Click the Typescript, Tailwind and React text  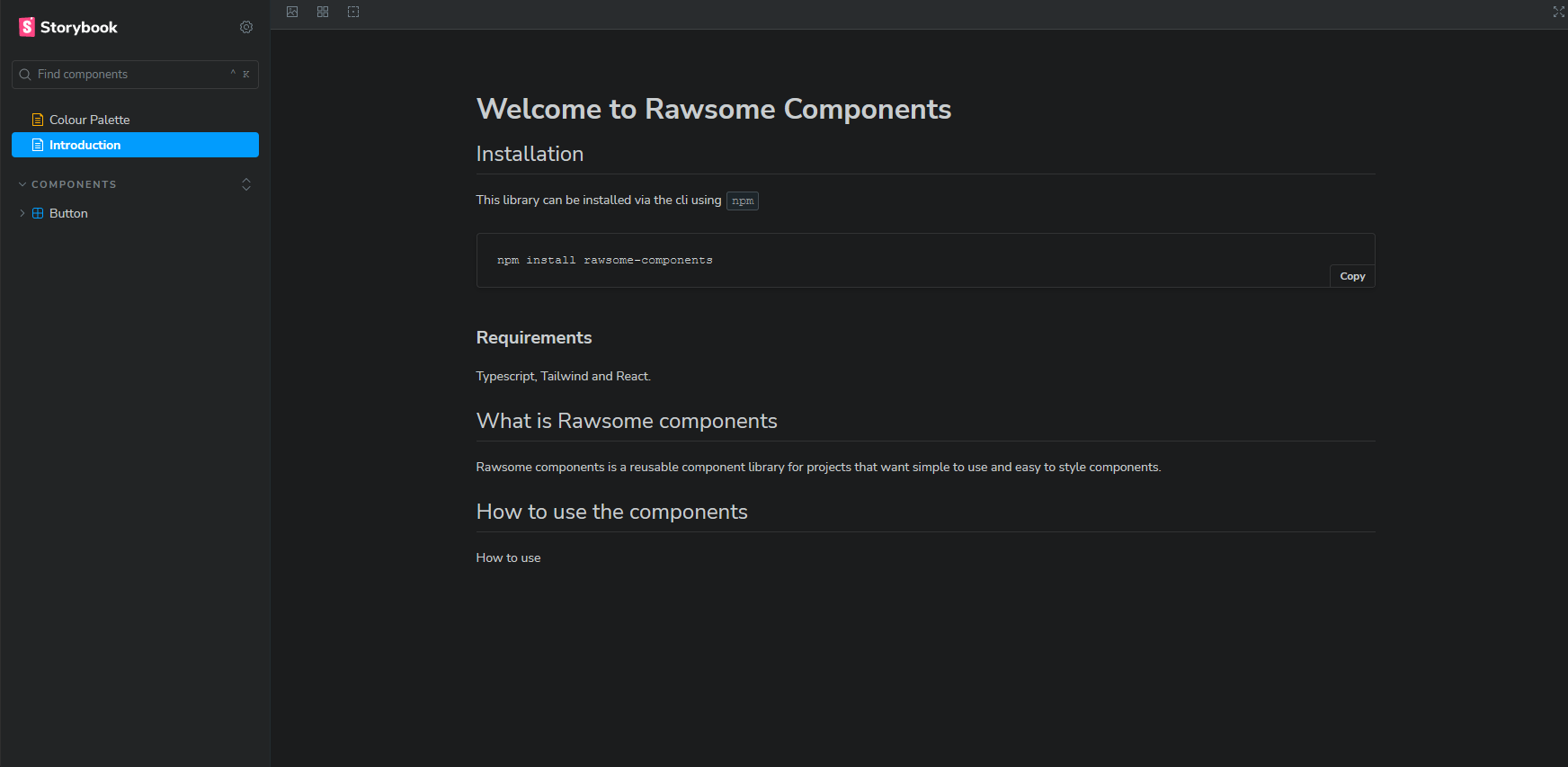point(564,376)
